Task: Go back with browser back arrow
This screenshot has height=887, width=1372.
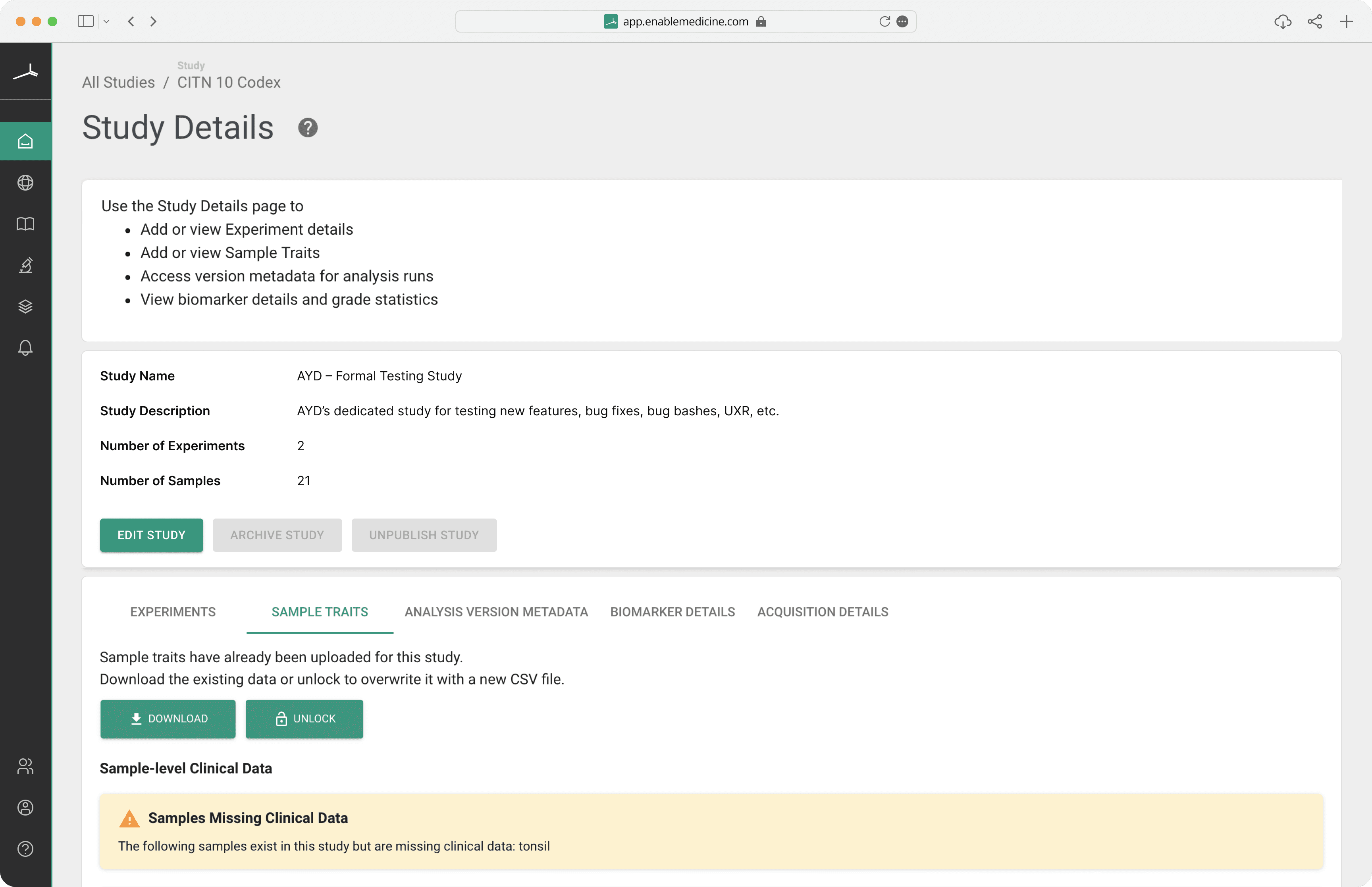Action: (131, 21)
